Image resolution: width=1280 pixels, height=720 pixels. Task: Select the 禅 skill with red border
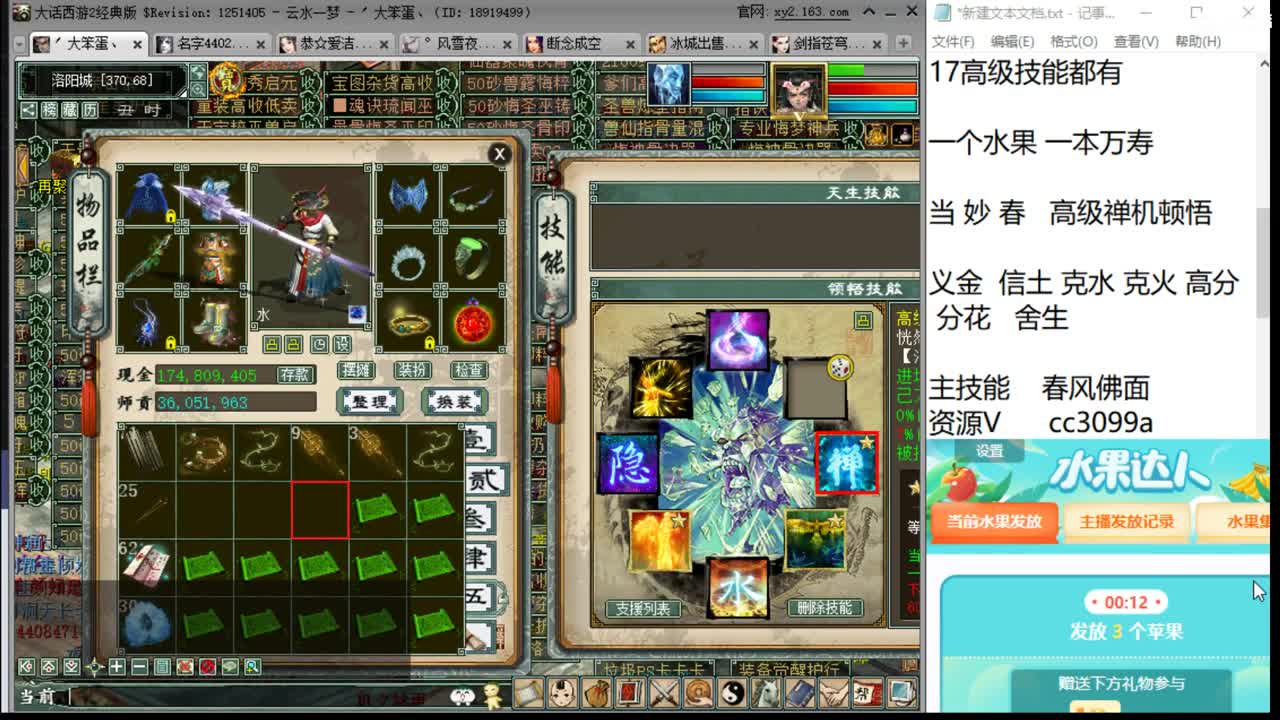(847, 464)
